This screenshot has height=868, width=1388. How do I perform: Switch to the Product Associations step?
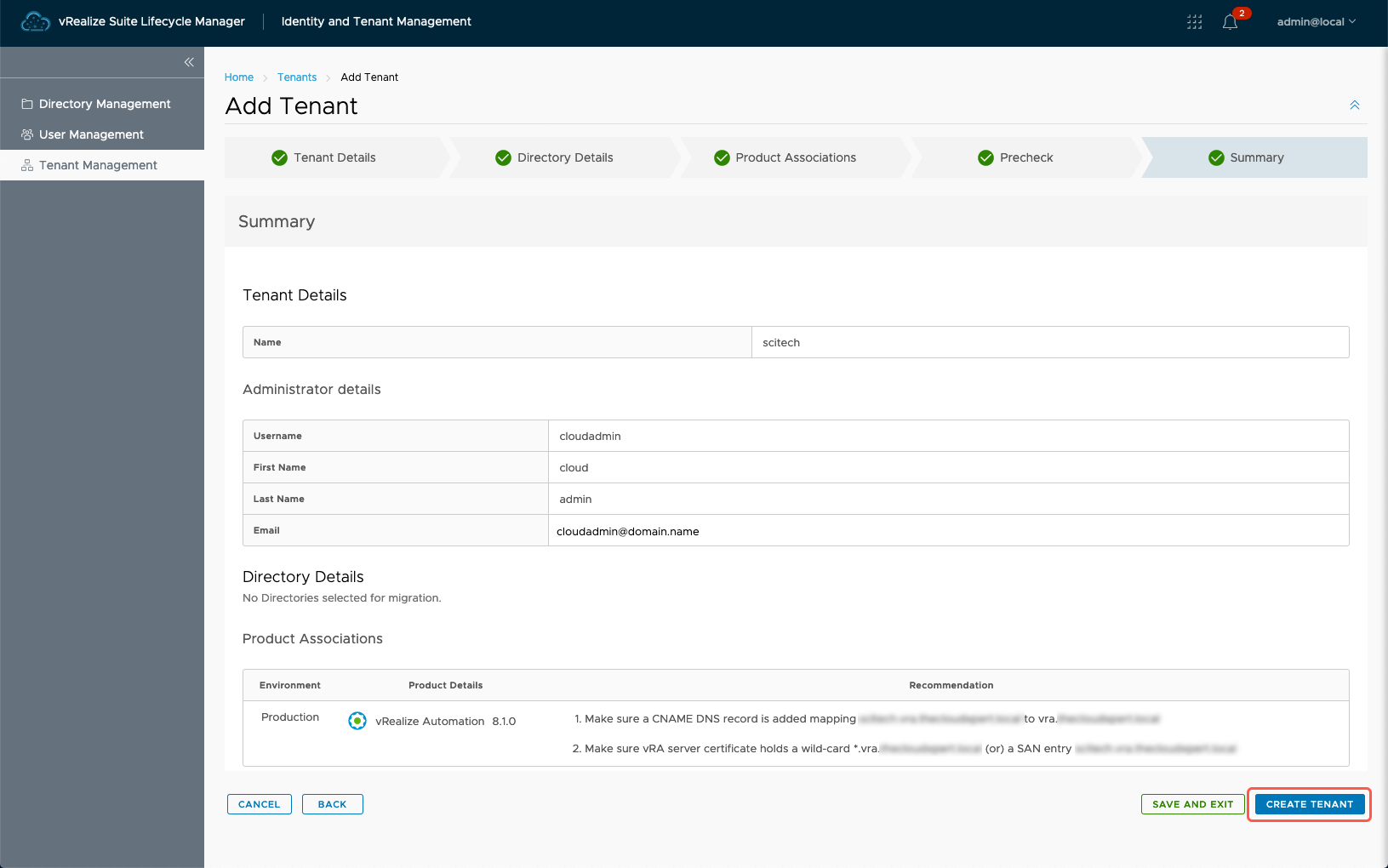[795, 157]
